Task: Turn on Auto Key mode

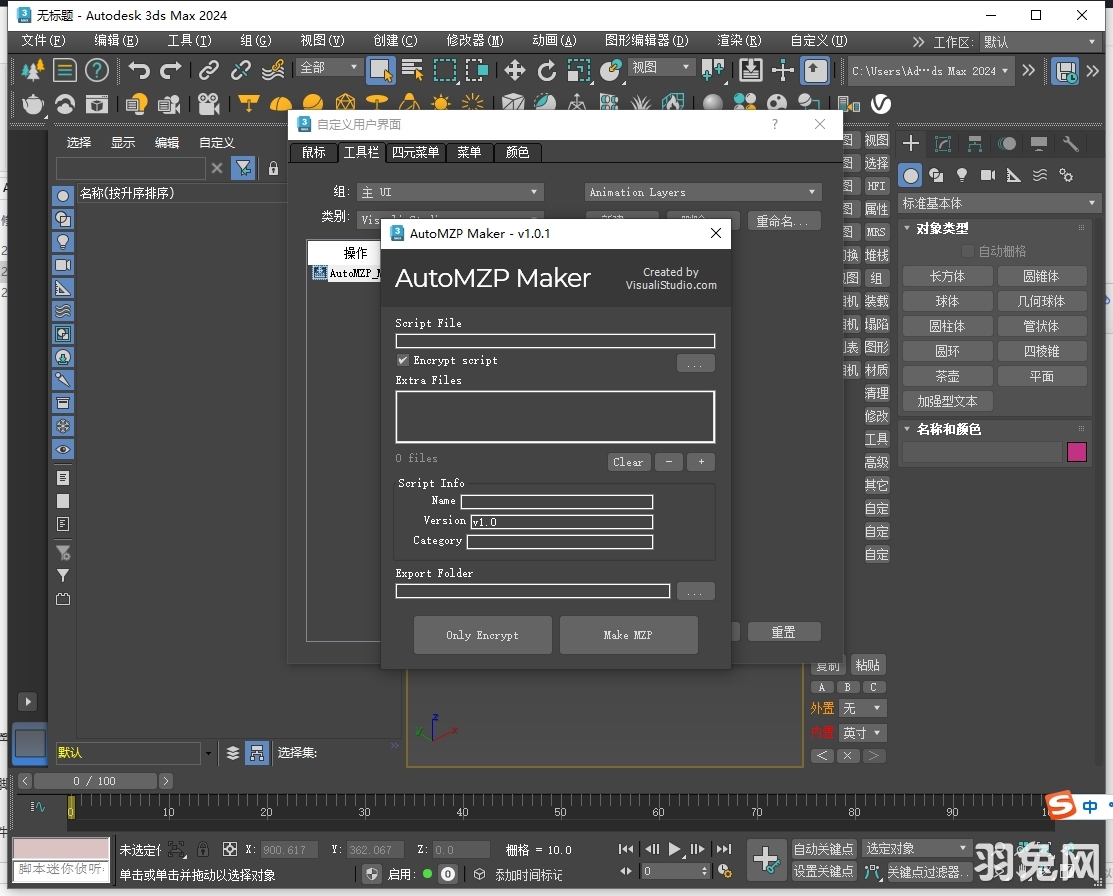Action: coord(823,847)
